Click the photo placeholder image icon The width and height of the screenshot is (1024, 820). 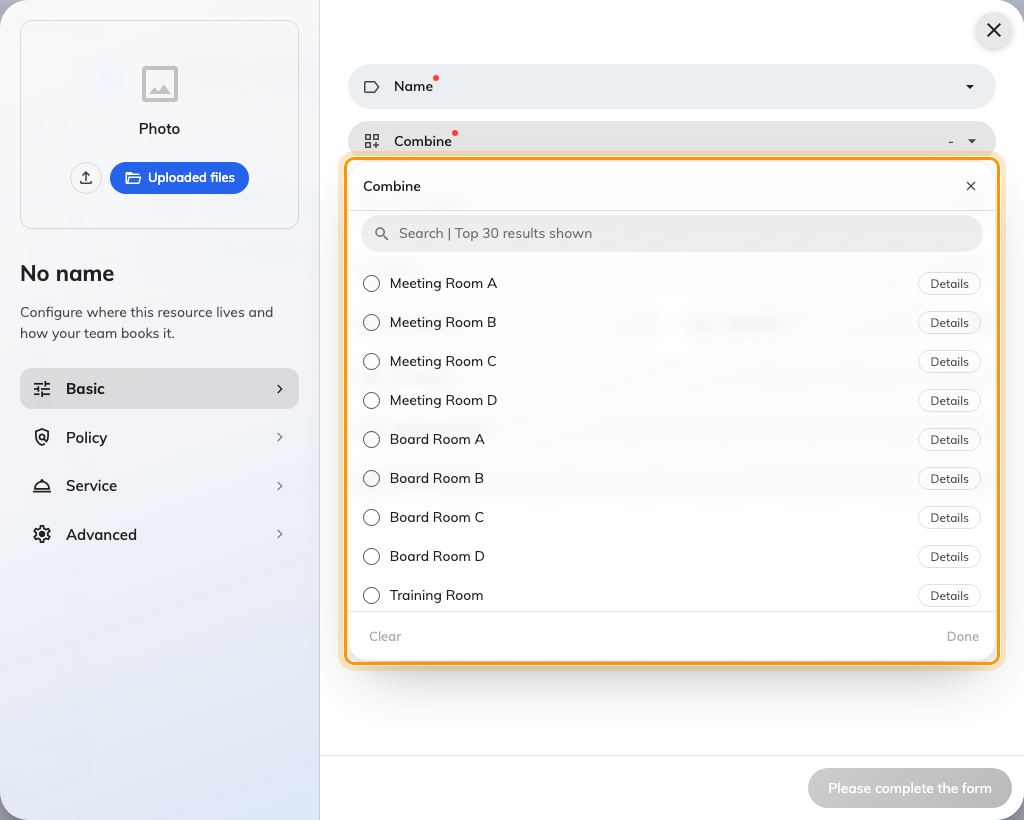(x=160, y=84)
